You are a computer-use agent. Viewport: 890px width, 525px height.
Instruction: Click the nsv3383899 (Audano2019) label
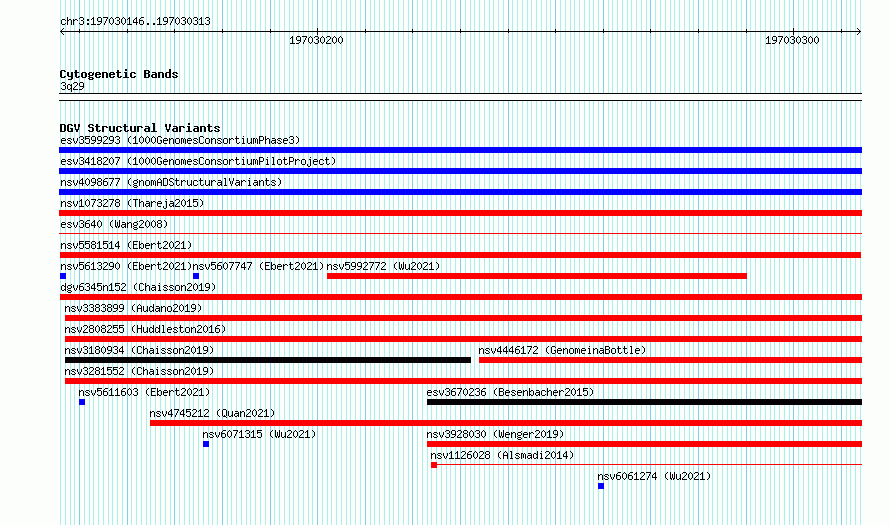[133, 308]
